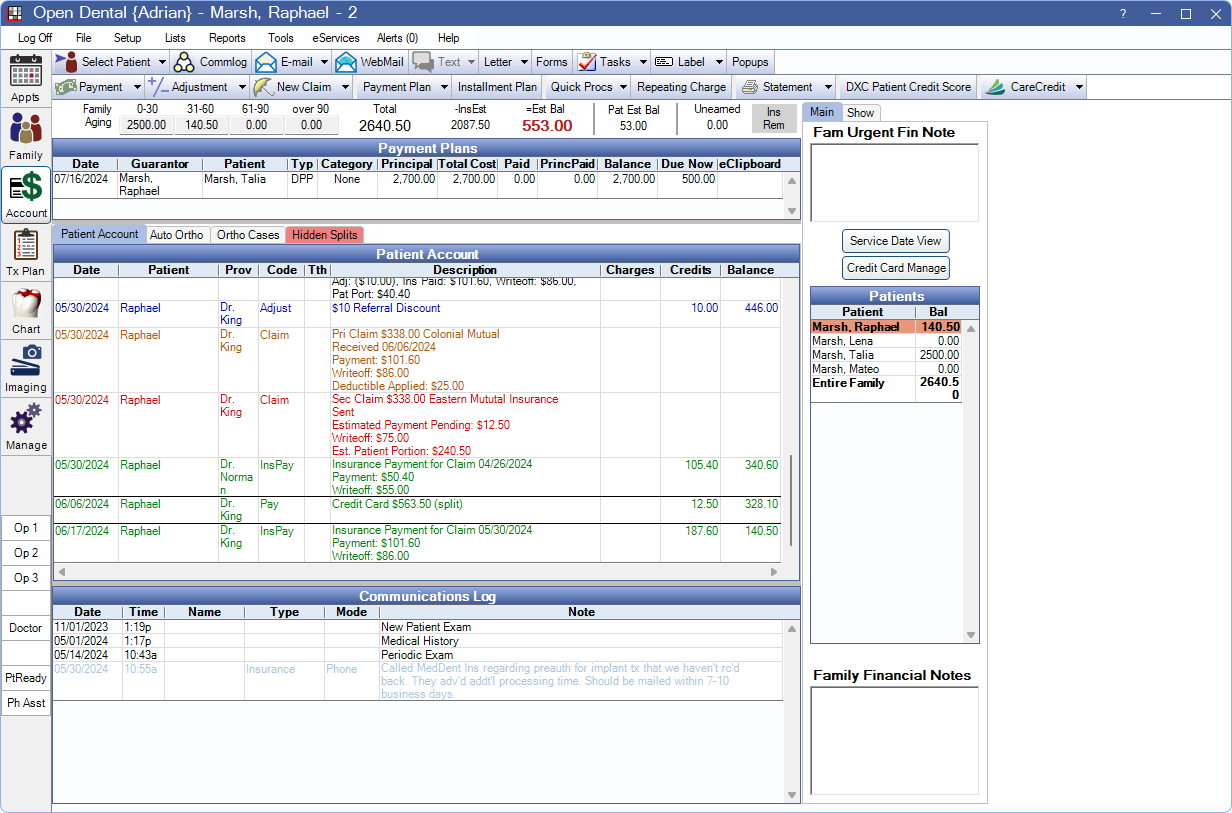The width and height of the screenshot is (1232, 813).
Task: Select the Periodic Exam commlog entry
Action: pos(417,655)
